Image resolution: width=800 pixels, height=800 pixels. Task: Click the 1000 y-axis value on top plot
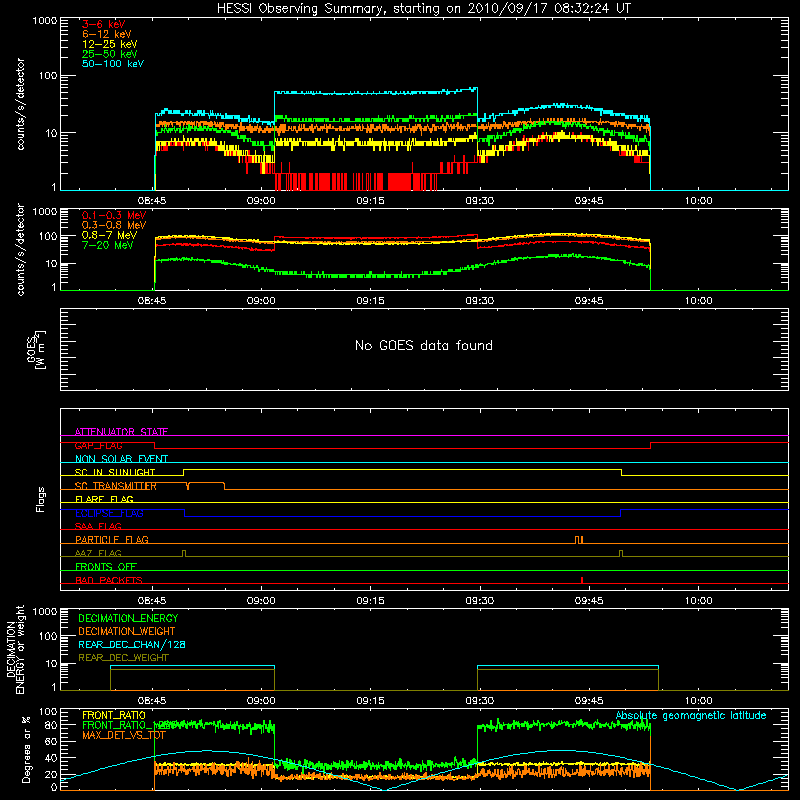coord(45,21)
